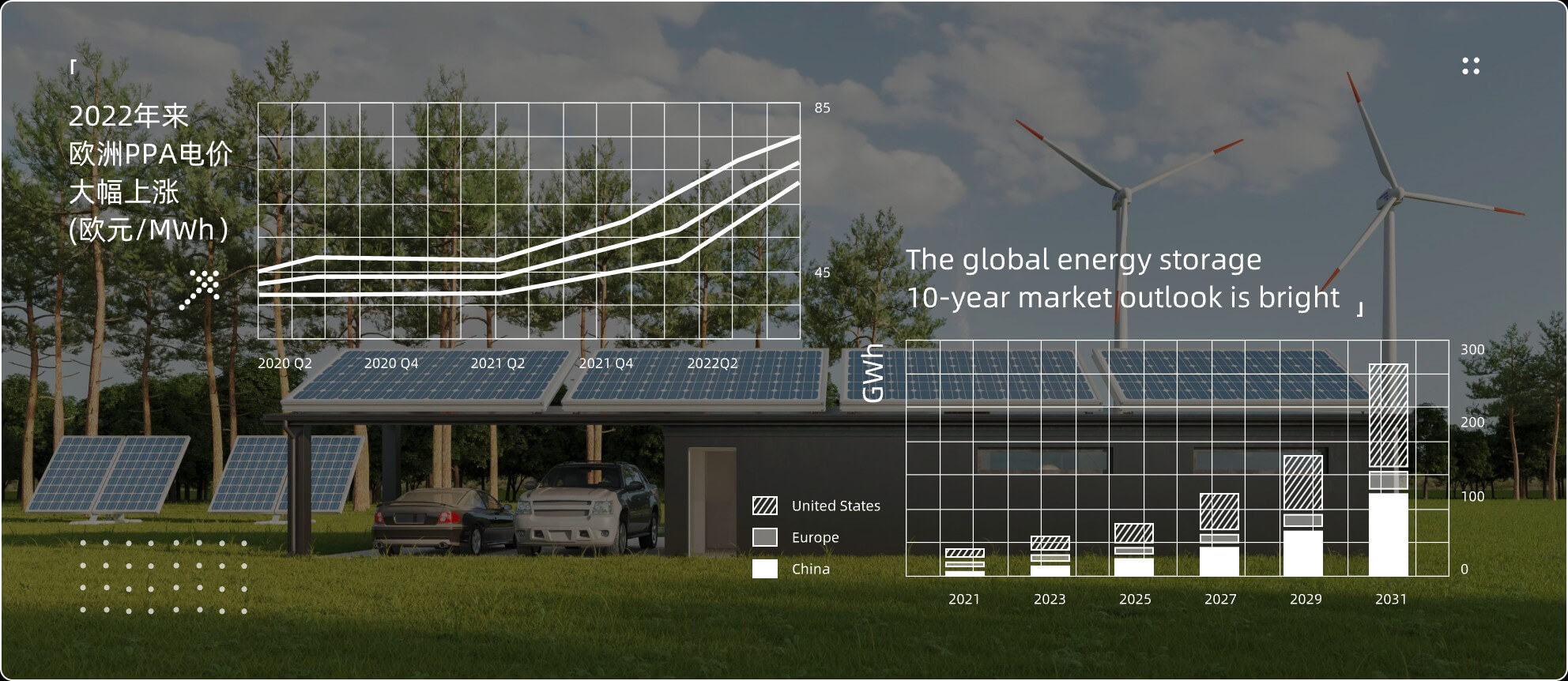Select the United States legend label
1568x681 pixels.
835,506
